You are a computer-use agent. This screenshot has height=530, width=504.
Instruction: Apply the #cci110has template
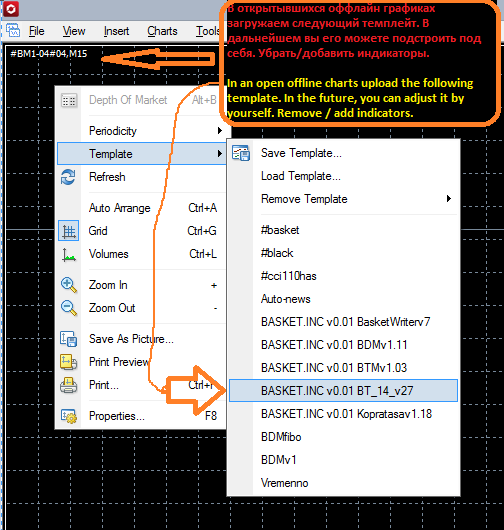click(343, 276)
